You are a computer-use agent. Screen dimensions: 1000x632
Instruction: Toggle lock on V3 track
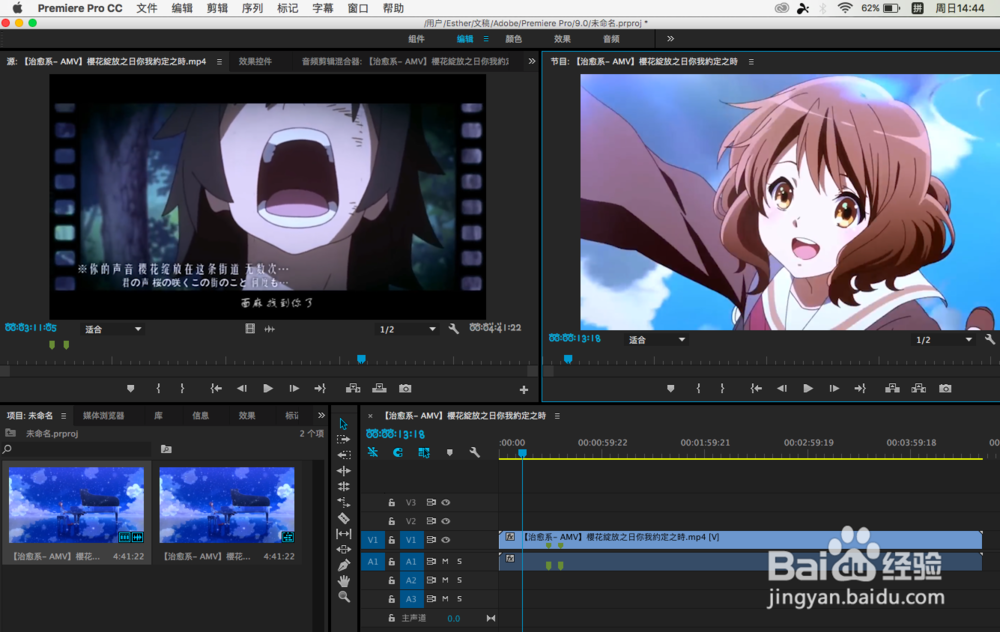click(392, 503)
